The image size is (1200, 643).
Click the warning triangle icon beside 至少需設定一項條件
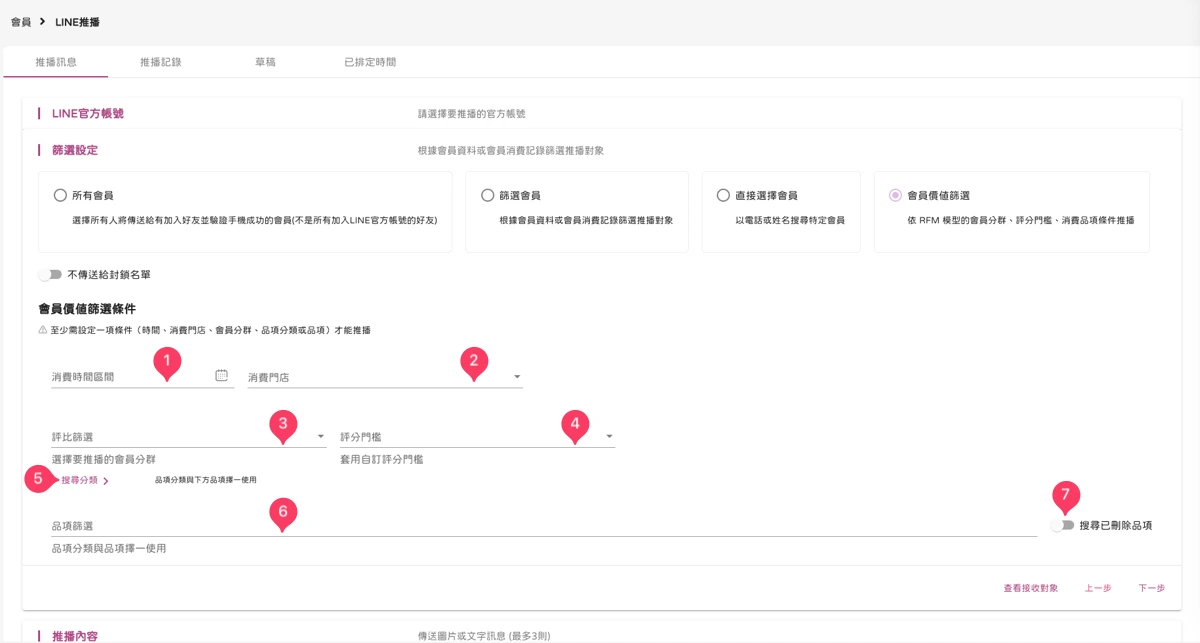(x=42, y=330)
